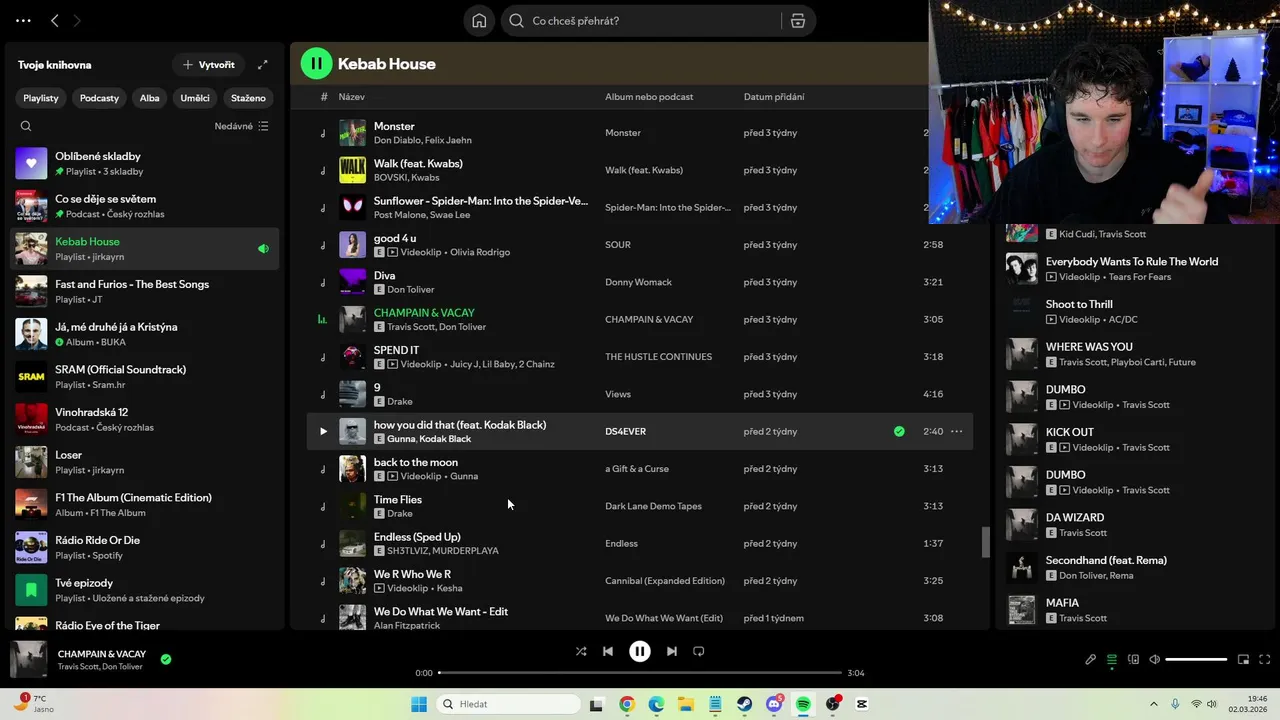
Task: Open the Co se děje se světem podcast
Action: 144,206
